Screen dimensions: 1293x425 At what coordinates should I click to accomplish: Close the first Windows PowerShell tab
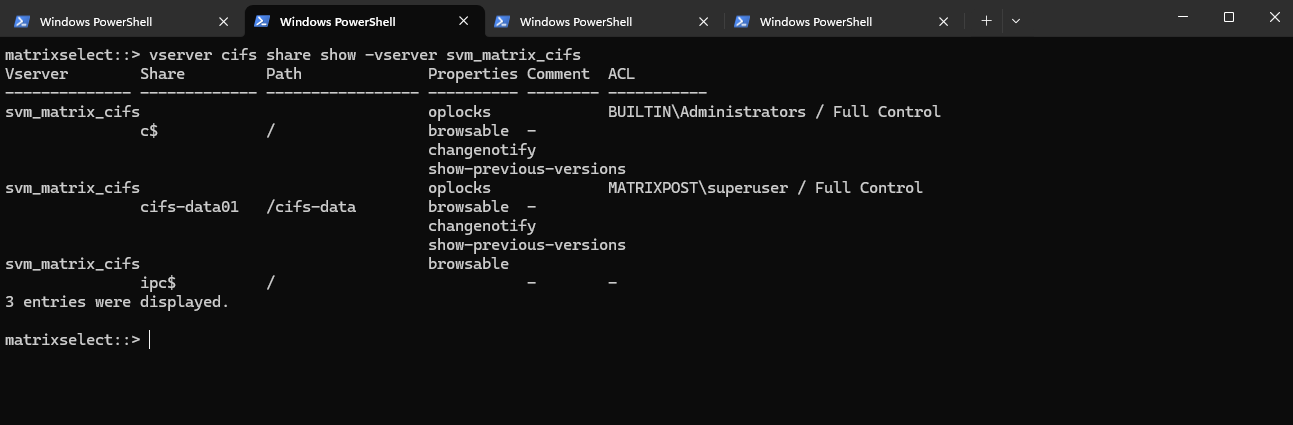point(223,21)
